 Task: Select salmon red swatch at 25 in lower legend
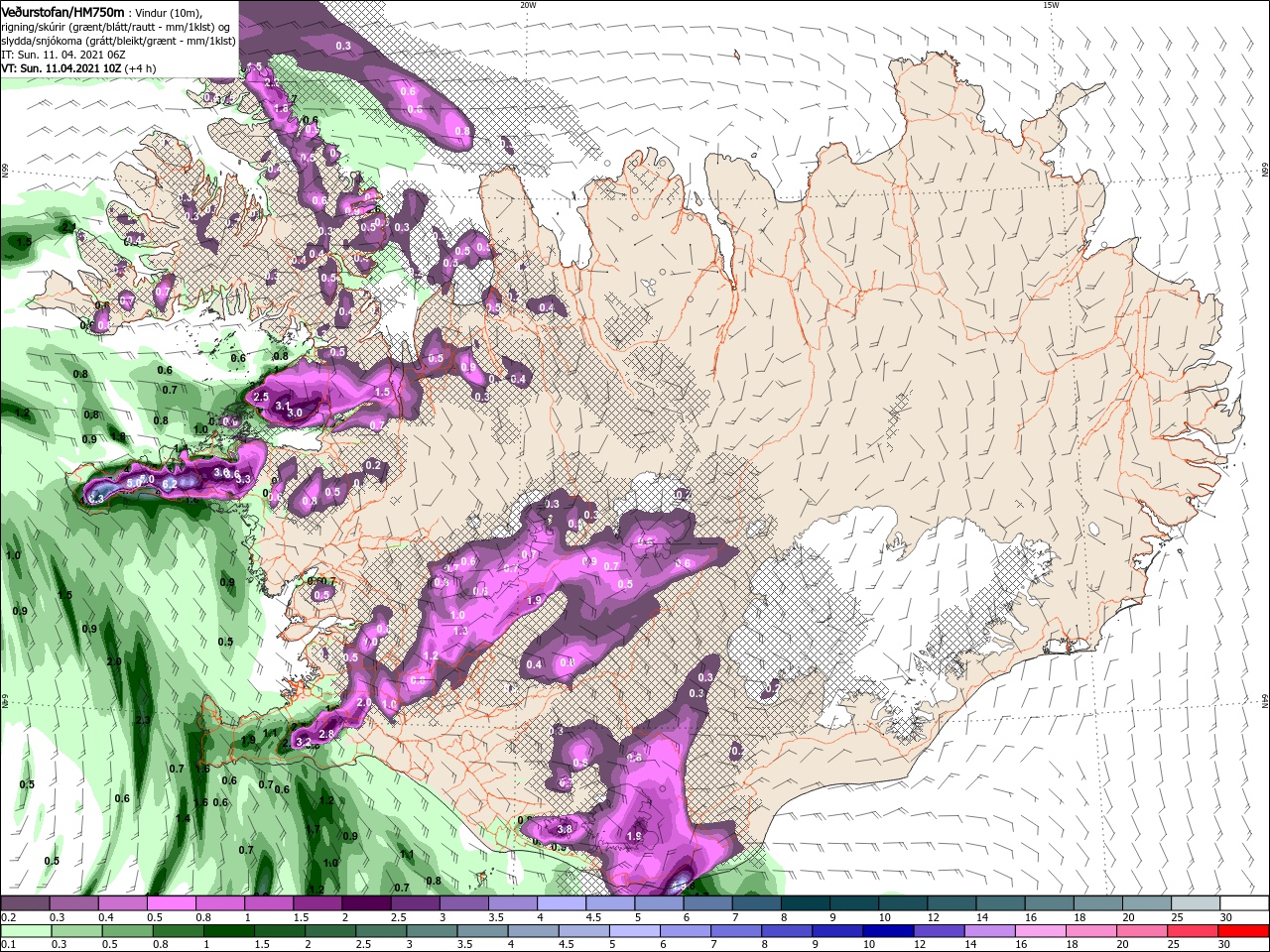[x=1191, y=931]
